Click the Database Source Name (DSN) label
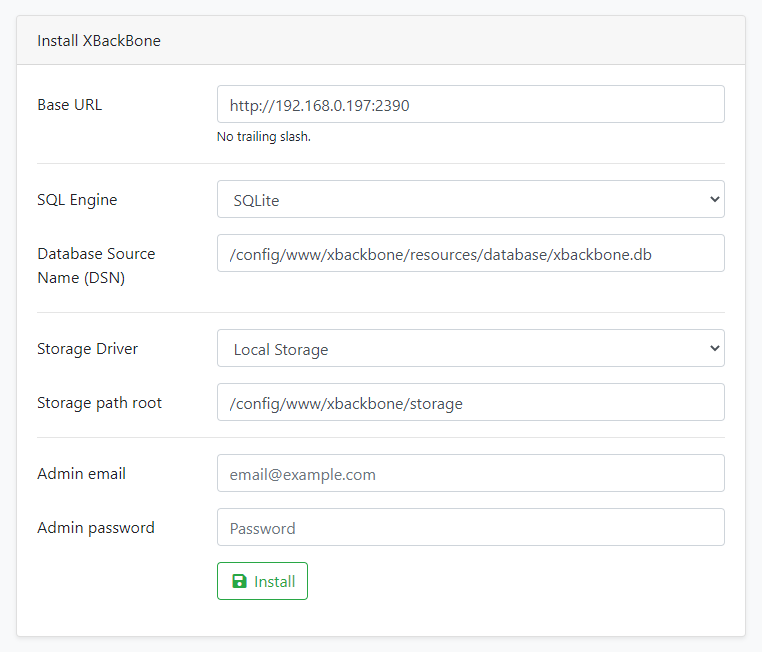 (x=96, y=266)
